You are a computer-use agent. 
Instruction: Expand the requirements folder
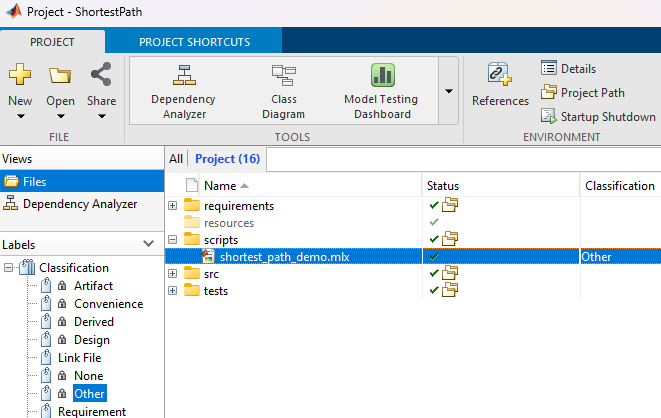point(172,206)
